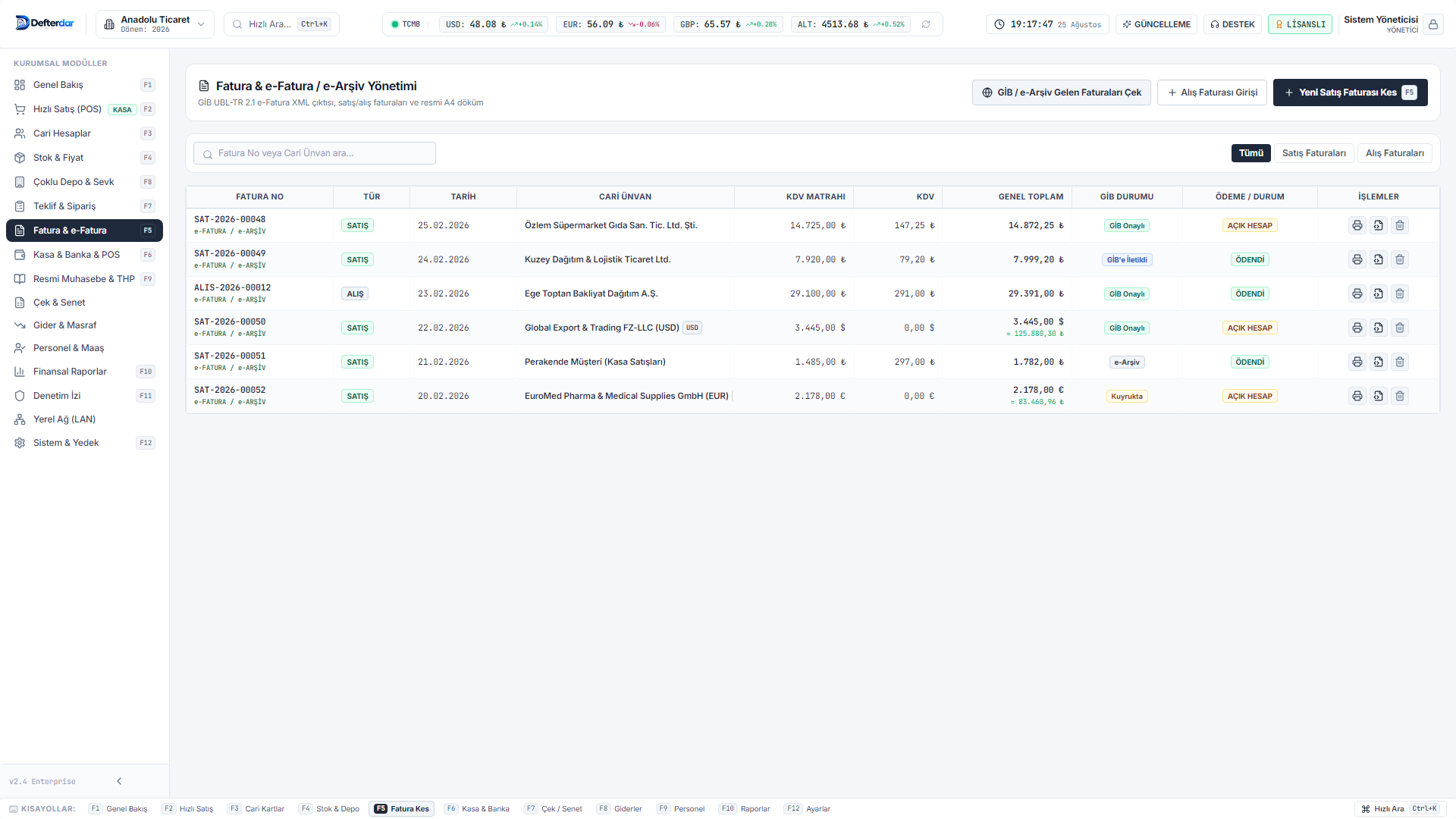Select the Tümü filter tab

click(x=1250, y=153)
